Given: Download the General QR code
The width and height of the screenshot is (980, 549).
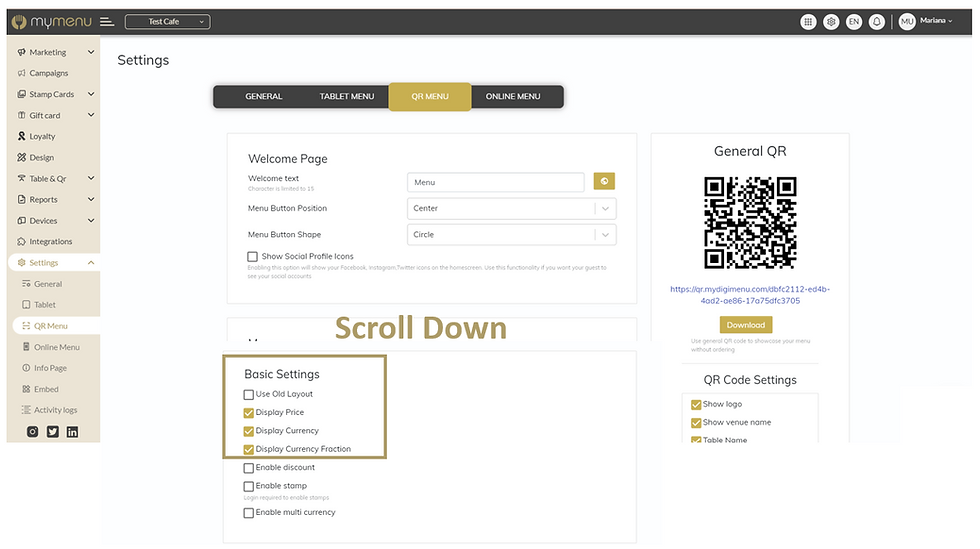Looking at the screenshot, I should coord(746,325).
